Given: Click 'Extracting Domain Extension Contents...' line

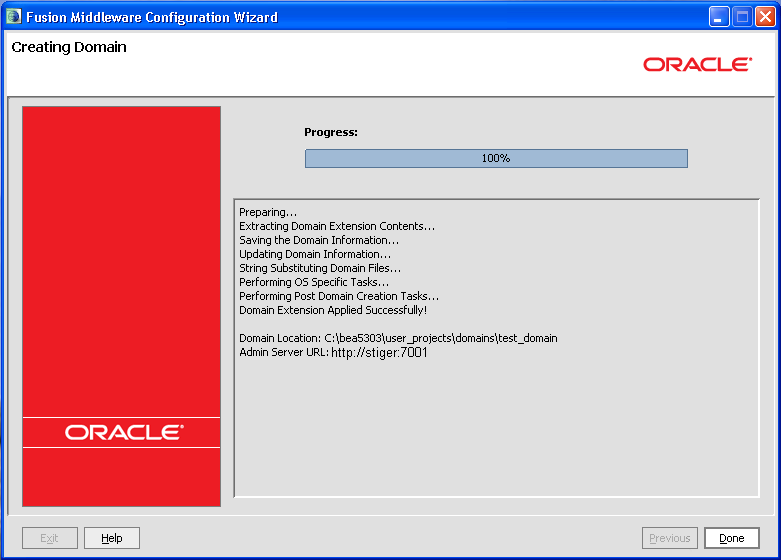Looking at the screenshot, I should [337, 226].
